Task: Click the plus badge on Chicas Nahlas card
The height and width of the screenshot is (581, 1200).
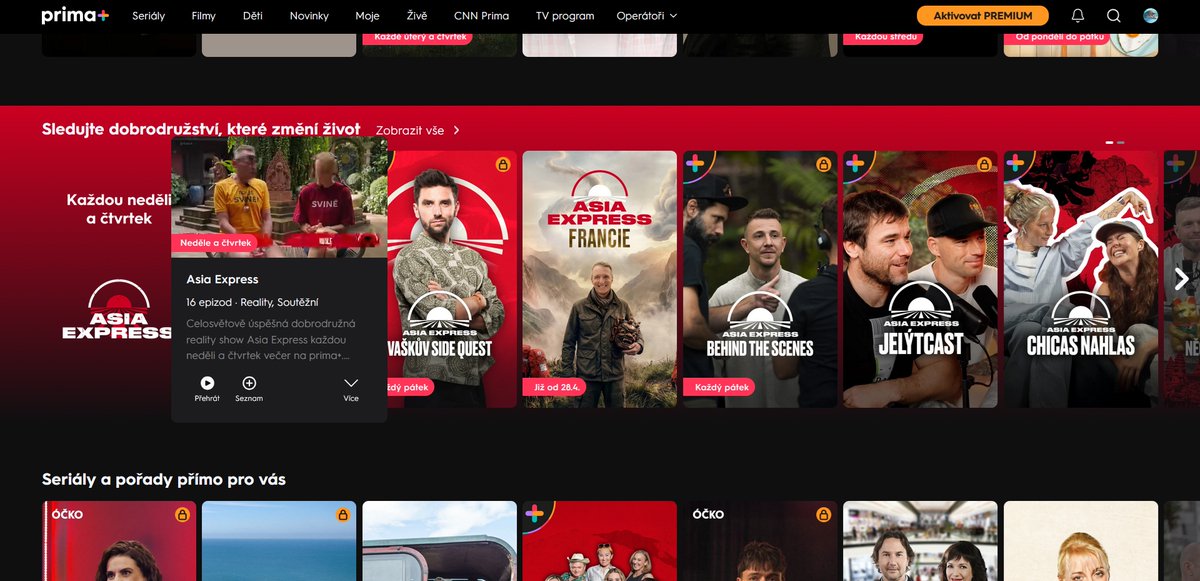Action: [1015, 163]
